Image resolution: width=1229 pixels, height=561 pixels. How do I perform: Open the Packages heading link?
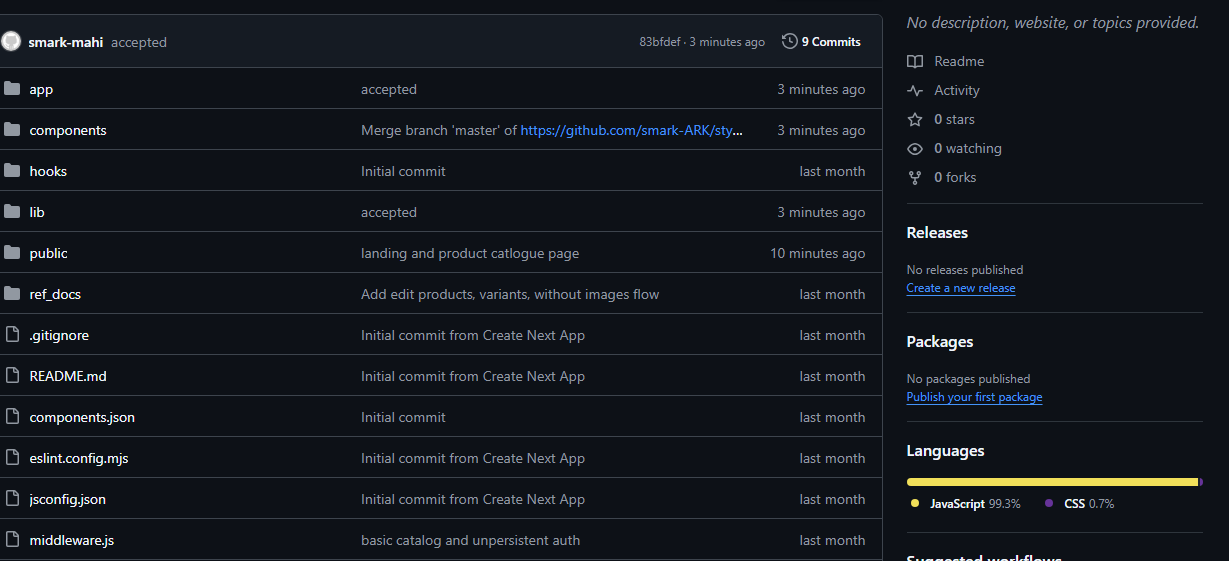coord(940,341)
